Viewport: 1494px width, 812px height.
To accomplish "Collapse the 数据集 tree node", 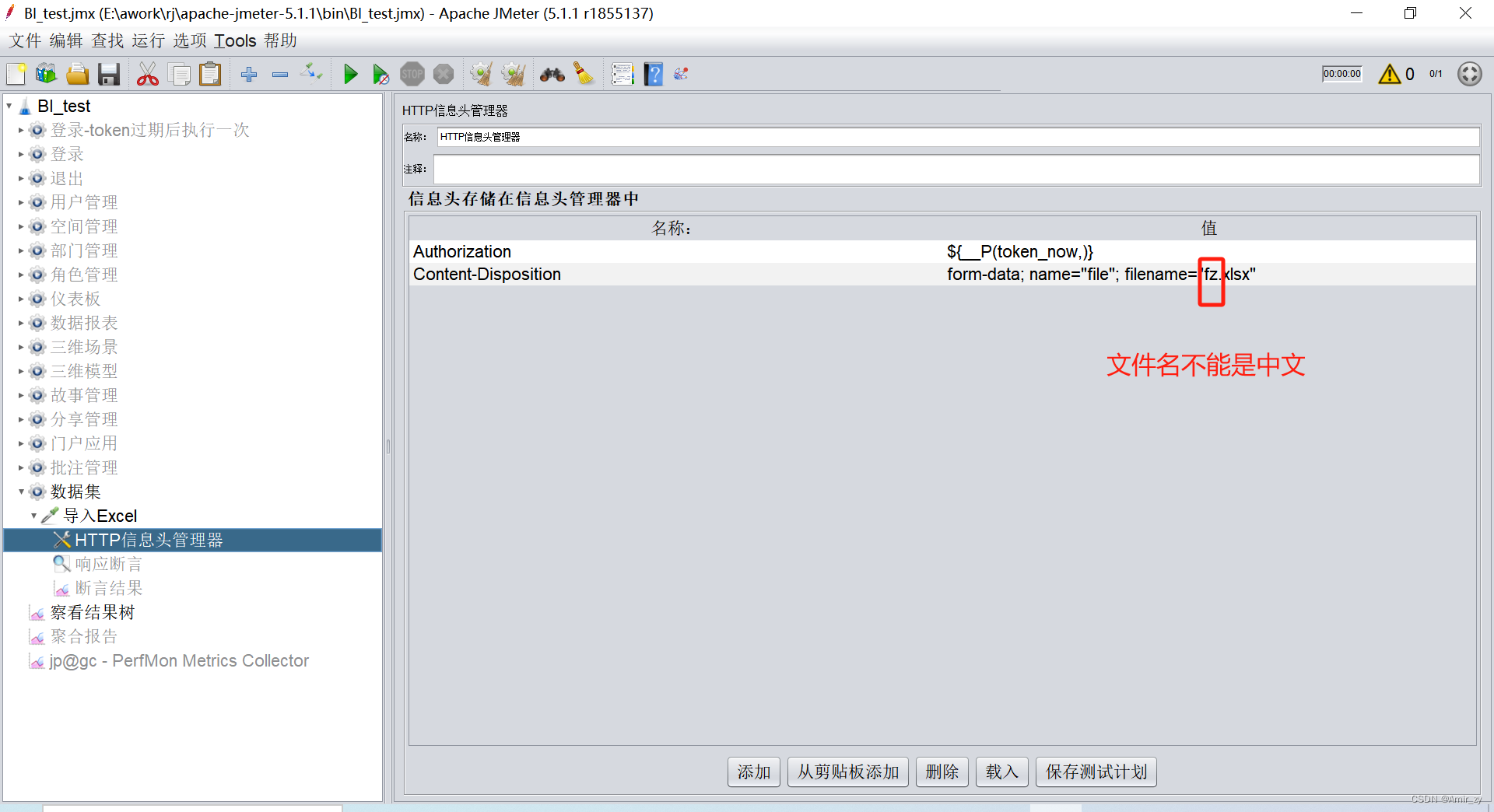I will [x=21, y=492].
